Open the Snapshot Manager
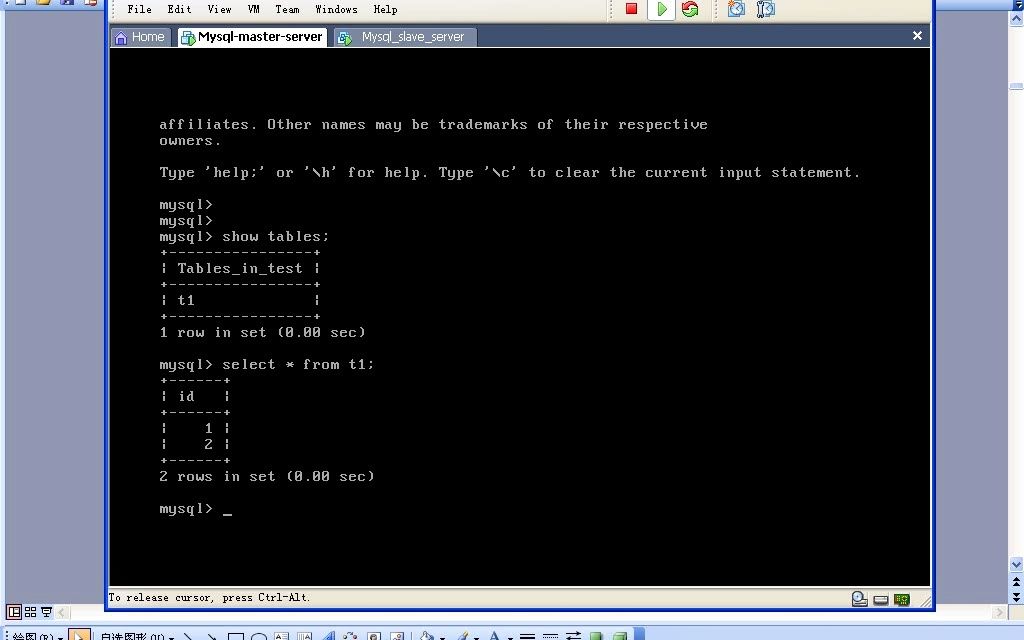Viewport: 1024px width, 640px height. pyautogui.click(x=766, y=9)
